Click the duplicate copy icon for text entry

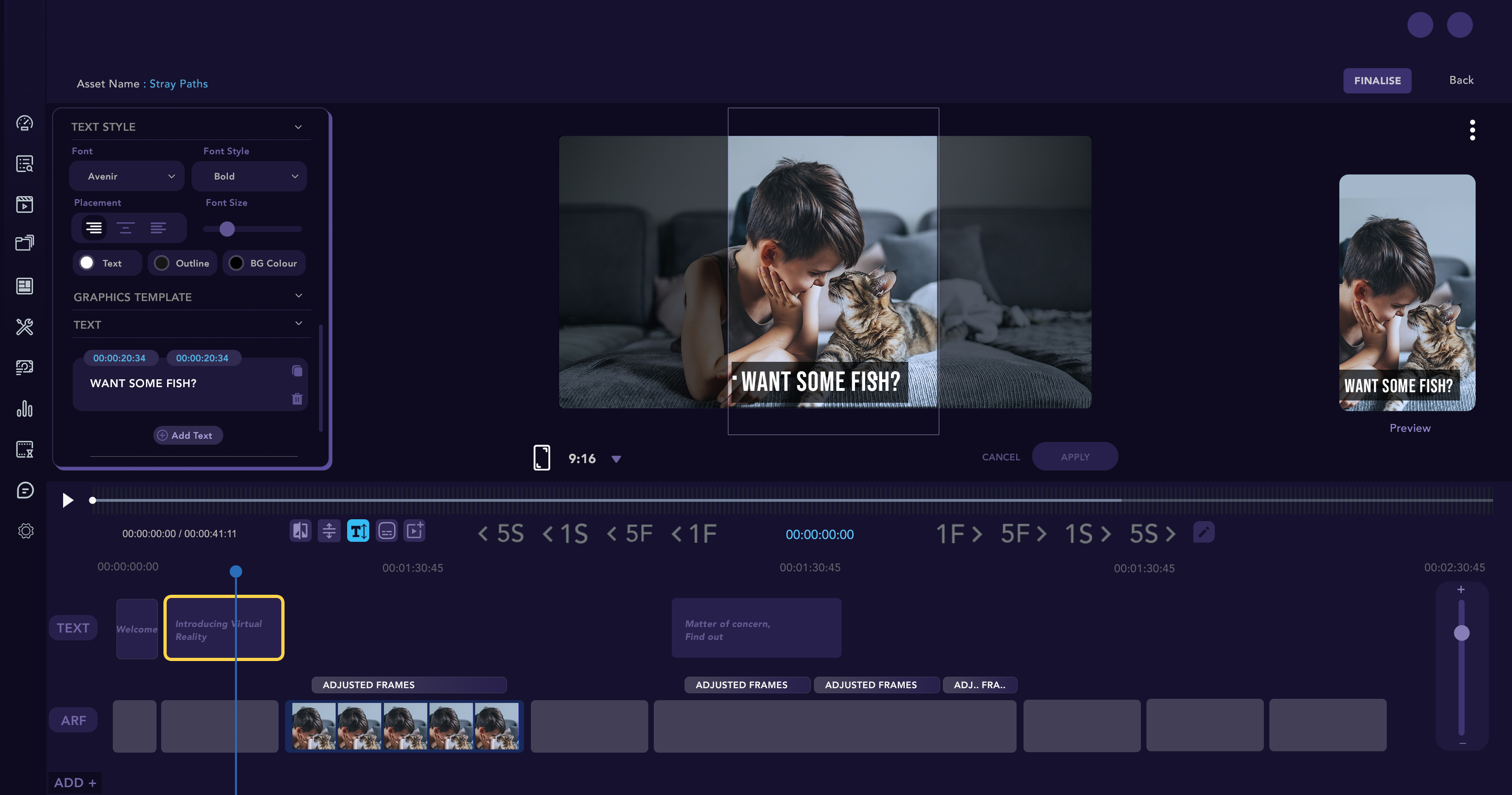tap(297, 371)
